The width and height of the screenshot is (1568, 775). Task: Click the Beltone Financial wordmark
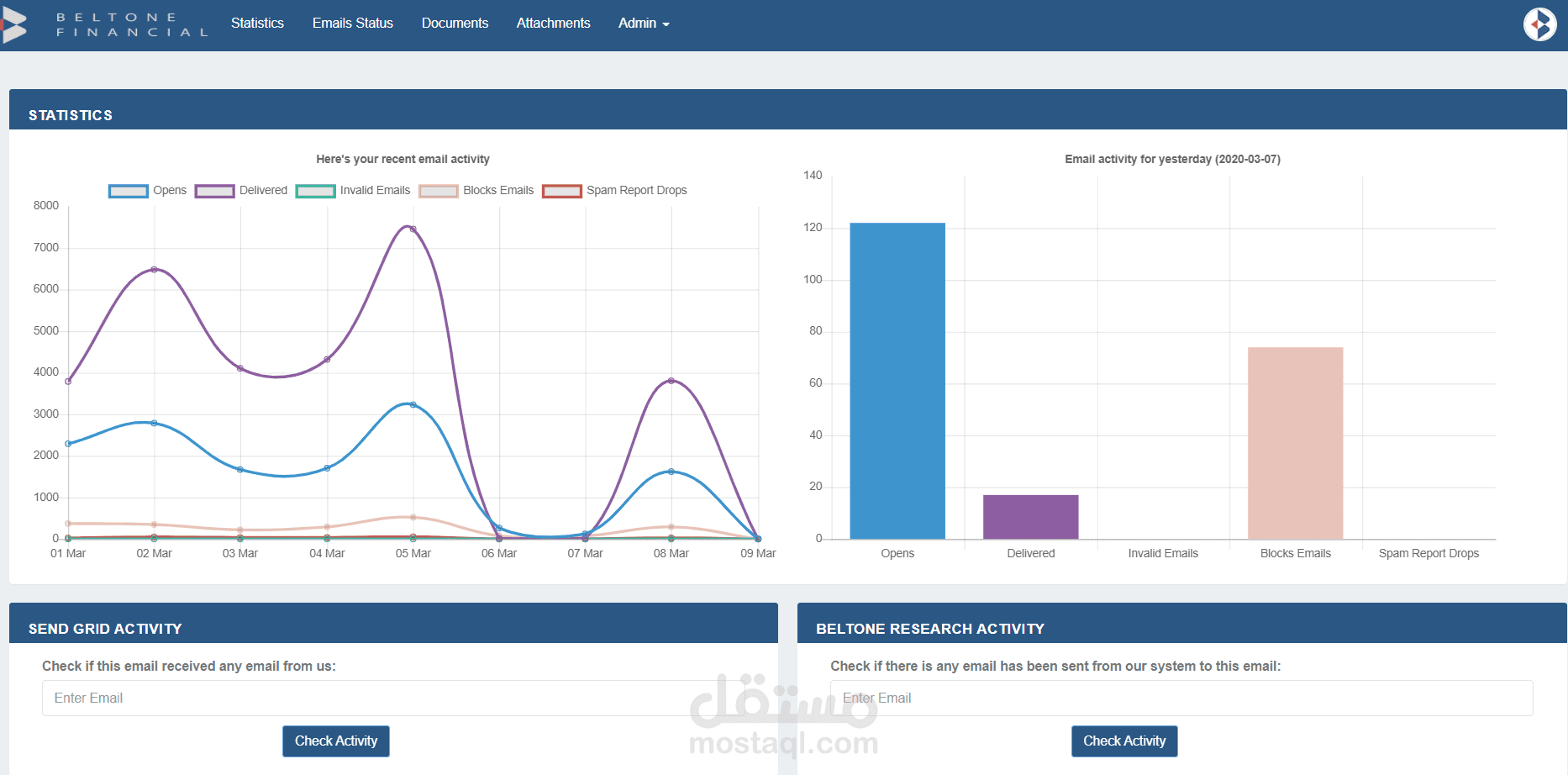click(132, 24)
